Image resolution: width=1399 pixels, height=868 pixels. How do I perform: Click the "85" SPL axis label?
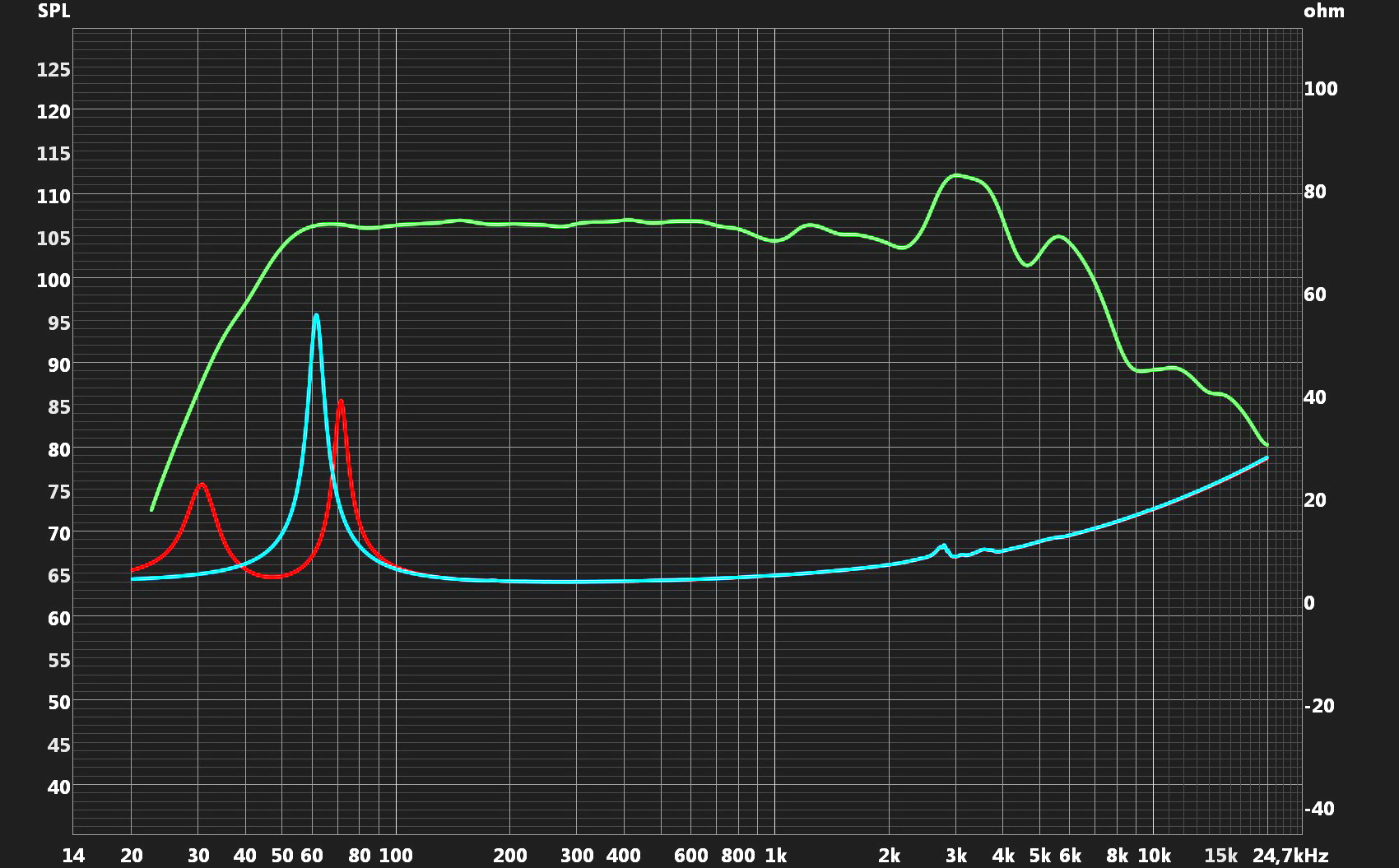click(59, 407)
